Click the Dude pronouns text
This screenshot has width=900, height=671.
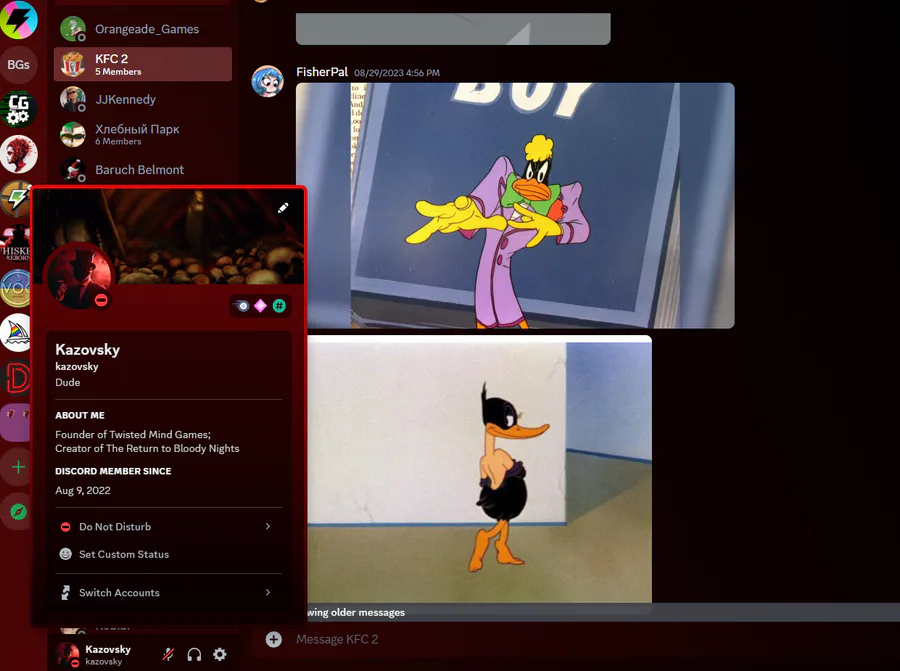point(68,382)
